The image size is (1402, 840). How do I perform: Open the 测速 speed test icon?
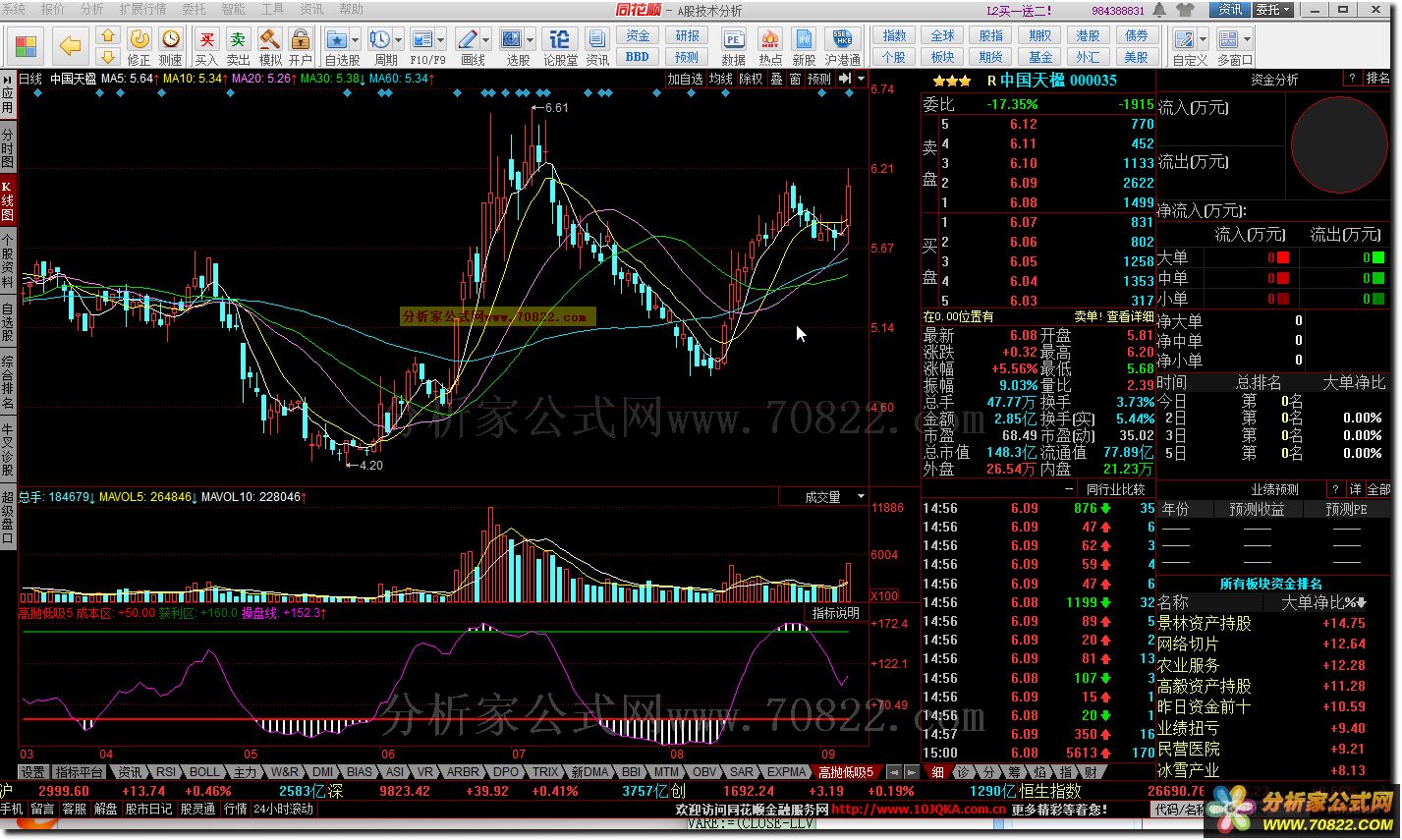171,45
